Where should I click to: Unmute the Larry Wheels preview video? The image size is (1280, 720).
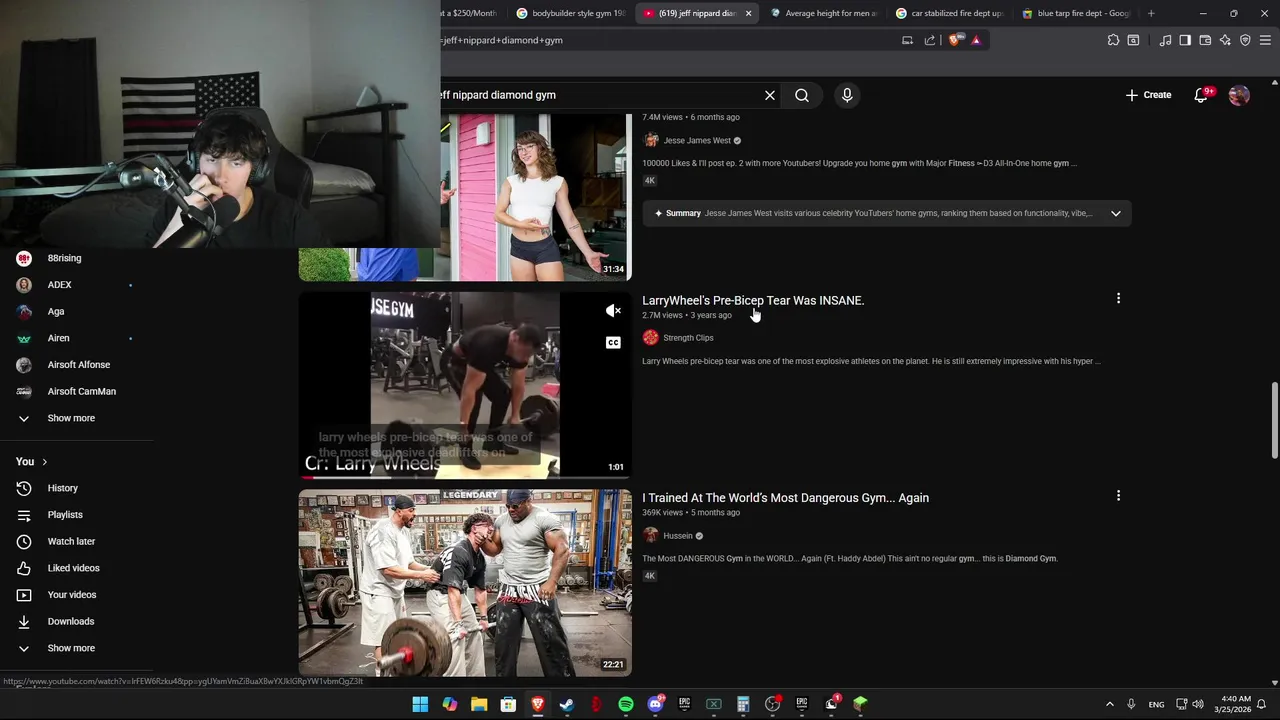click(614, 311)
